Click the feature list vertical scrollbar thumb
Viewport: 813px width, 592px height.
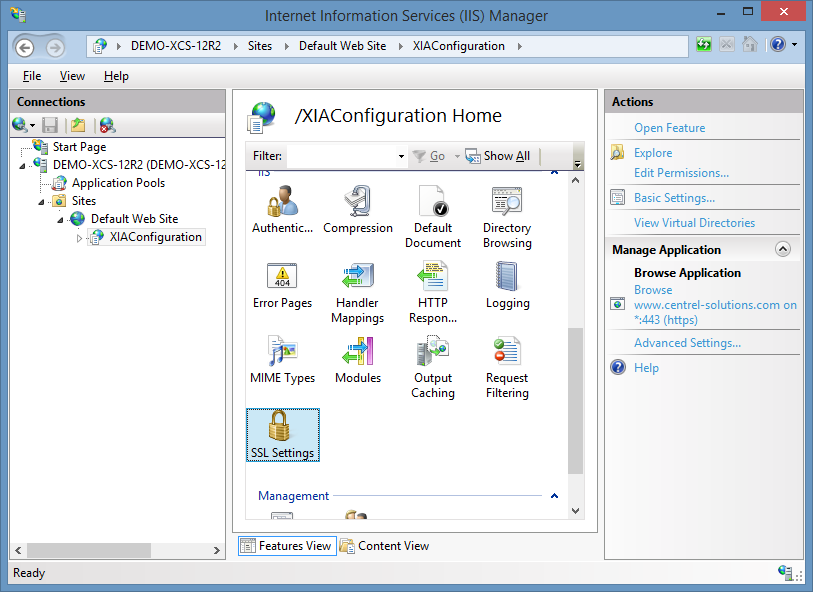(575, 400)
